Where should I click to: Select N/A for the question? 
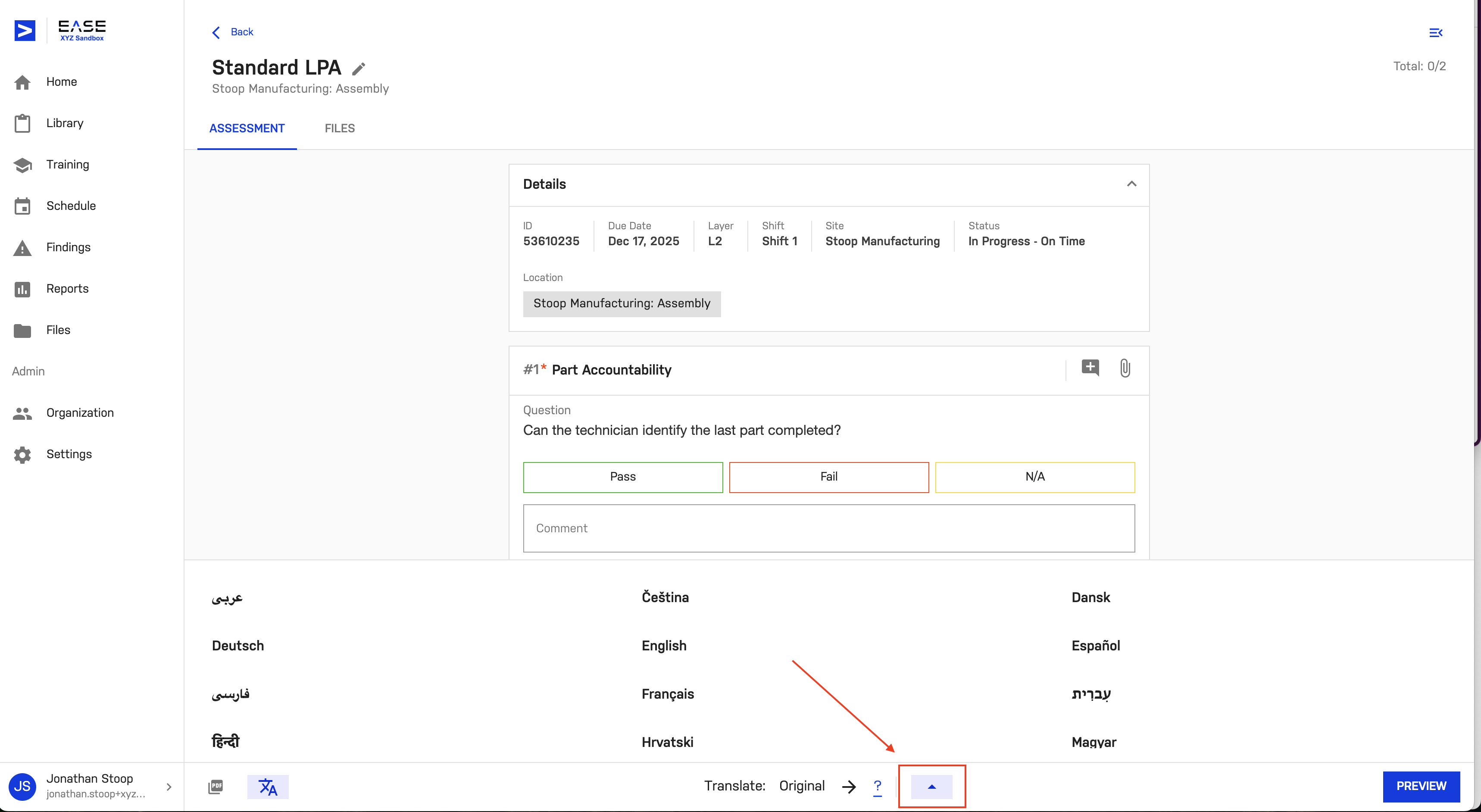point(1034,477)
